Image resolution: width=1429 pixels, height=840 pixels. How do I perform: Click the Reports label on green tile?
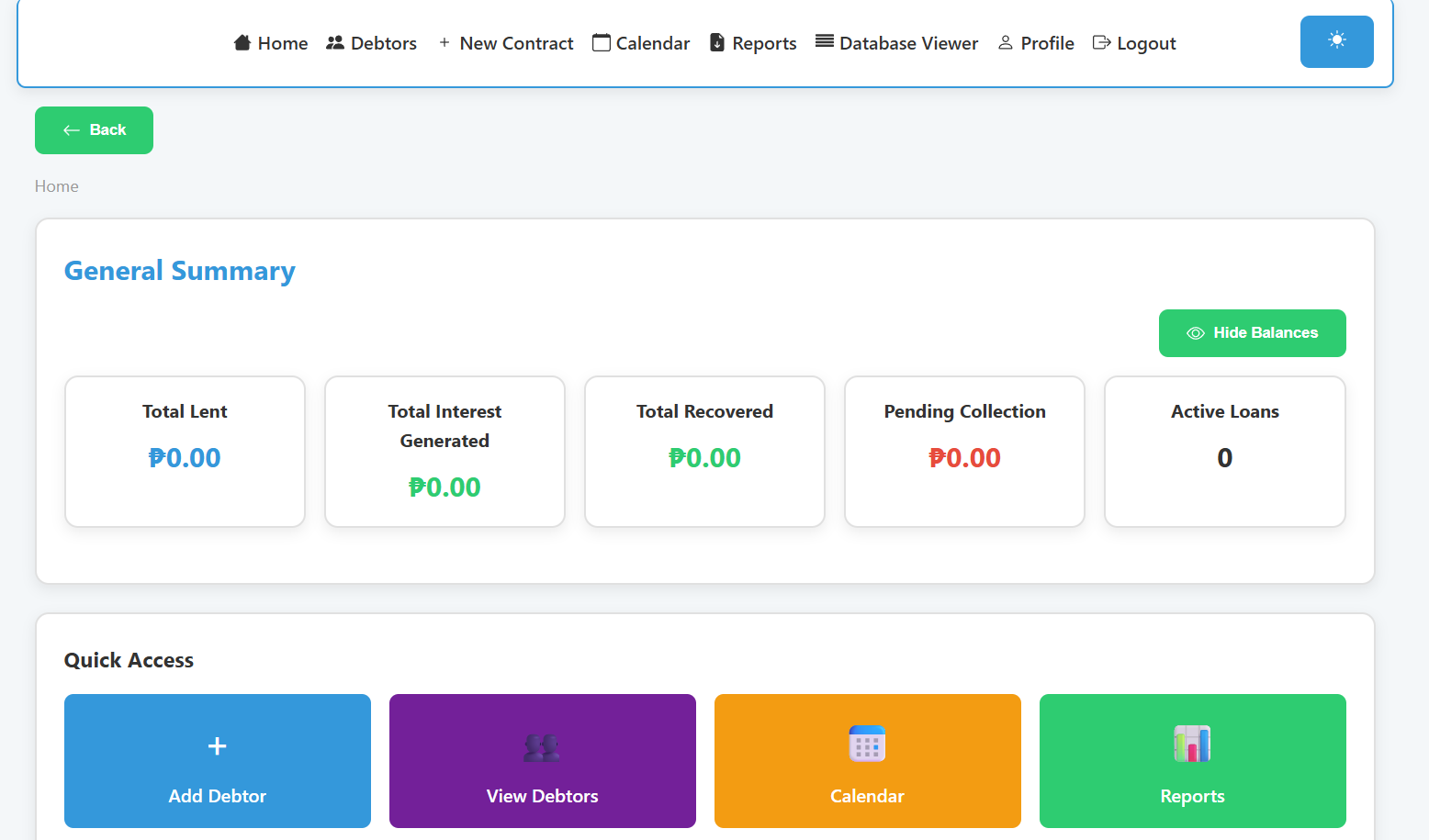point(1192,796)
